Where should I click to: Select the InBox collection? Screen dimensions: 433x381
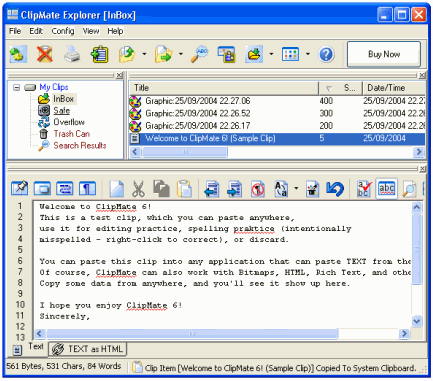point(63,99)
